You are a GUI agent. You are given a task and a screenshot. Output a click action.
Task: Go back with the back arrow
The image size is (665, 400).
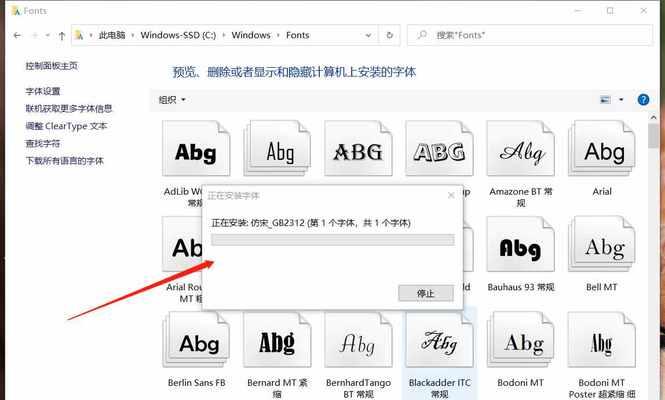click(x=17, y=36)
